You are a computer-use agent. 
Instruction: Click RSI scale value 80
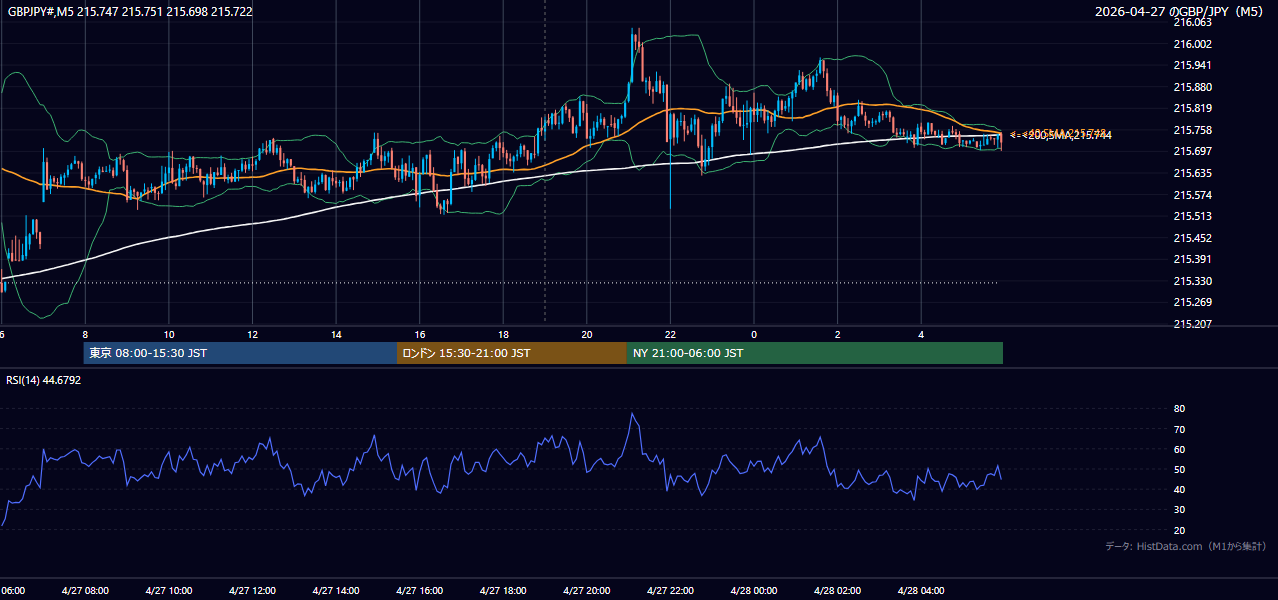pos(1179,409)
